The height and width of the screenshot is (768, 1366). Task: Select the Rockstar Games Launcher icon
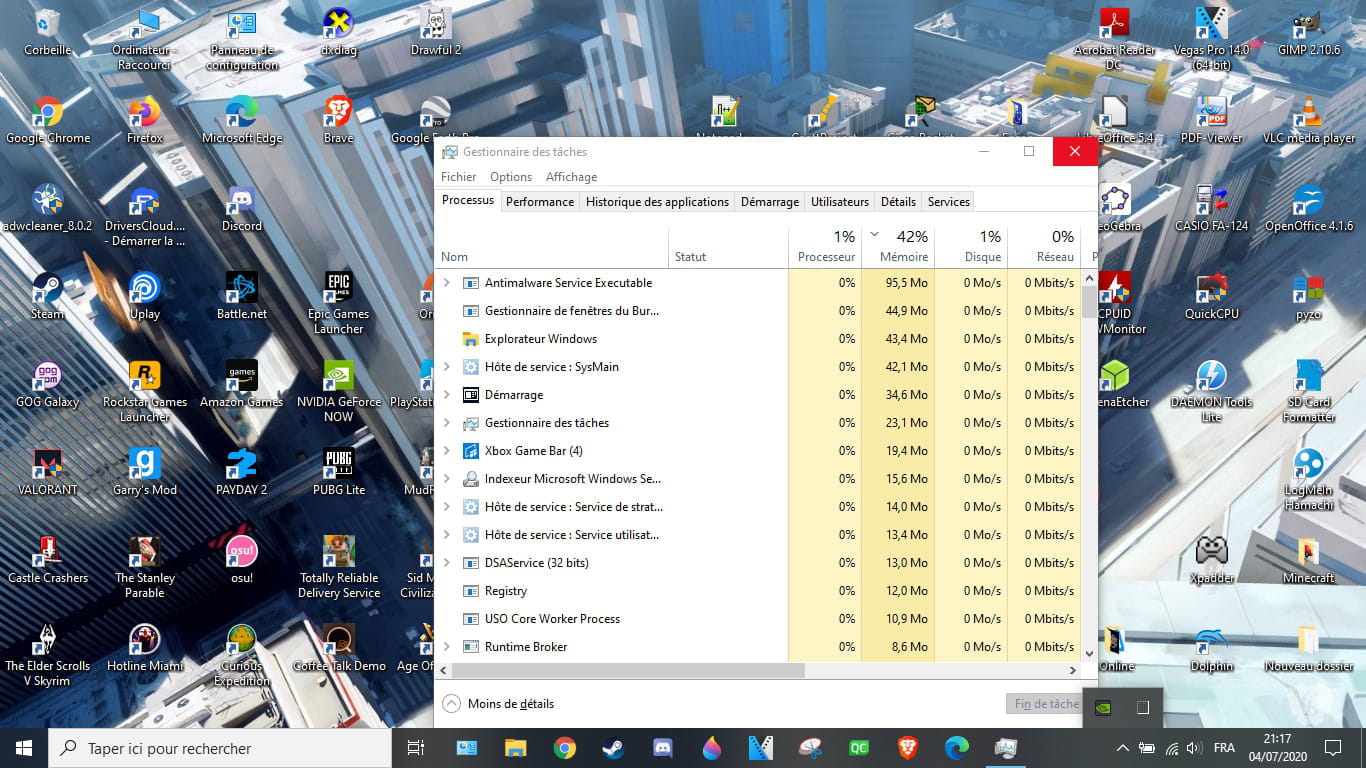point(145,392)
